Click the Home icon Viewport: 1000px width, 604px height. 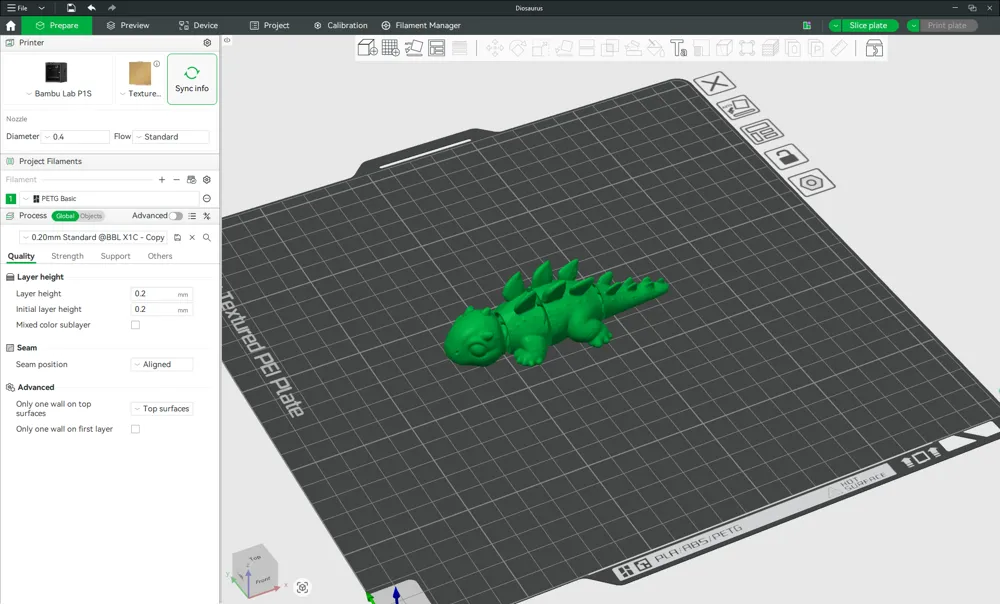(x=11, y=26)
